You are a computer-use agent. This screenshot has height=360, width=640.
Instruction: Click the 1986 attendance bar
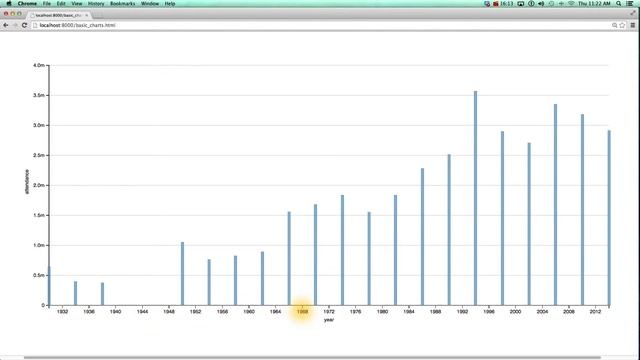(x=422, y=237)
